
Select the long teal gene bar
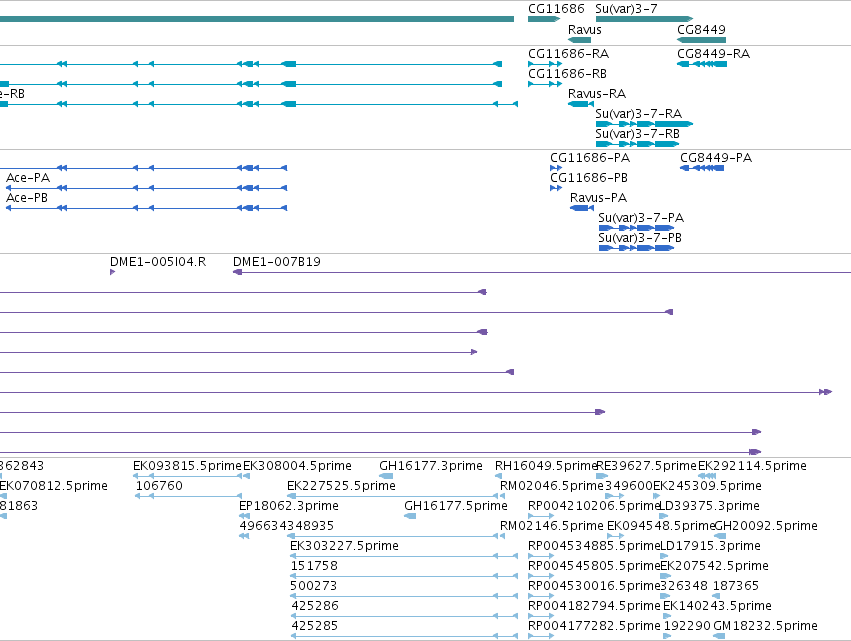pos(257,19)
